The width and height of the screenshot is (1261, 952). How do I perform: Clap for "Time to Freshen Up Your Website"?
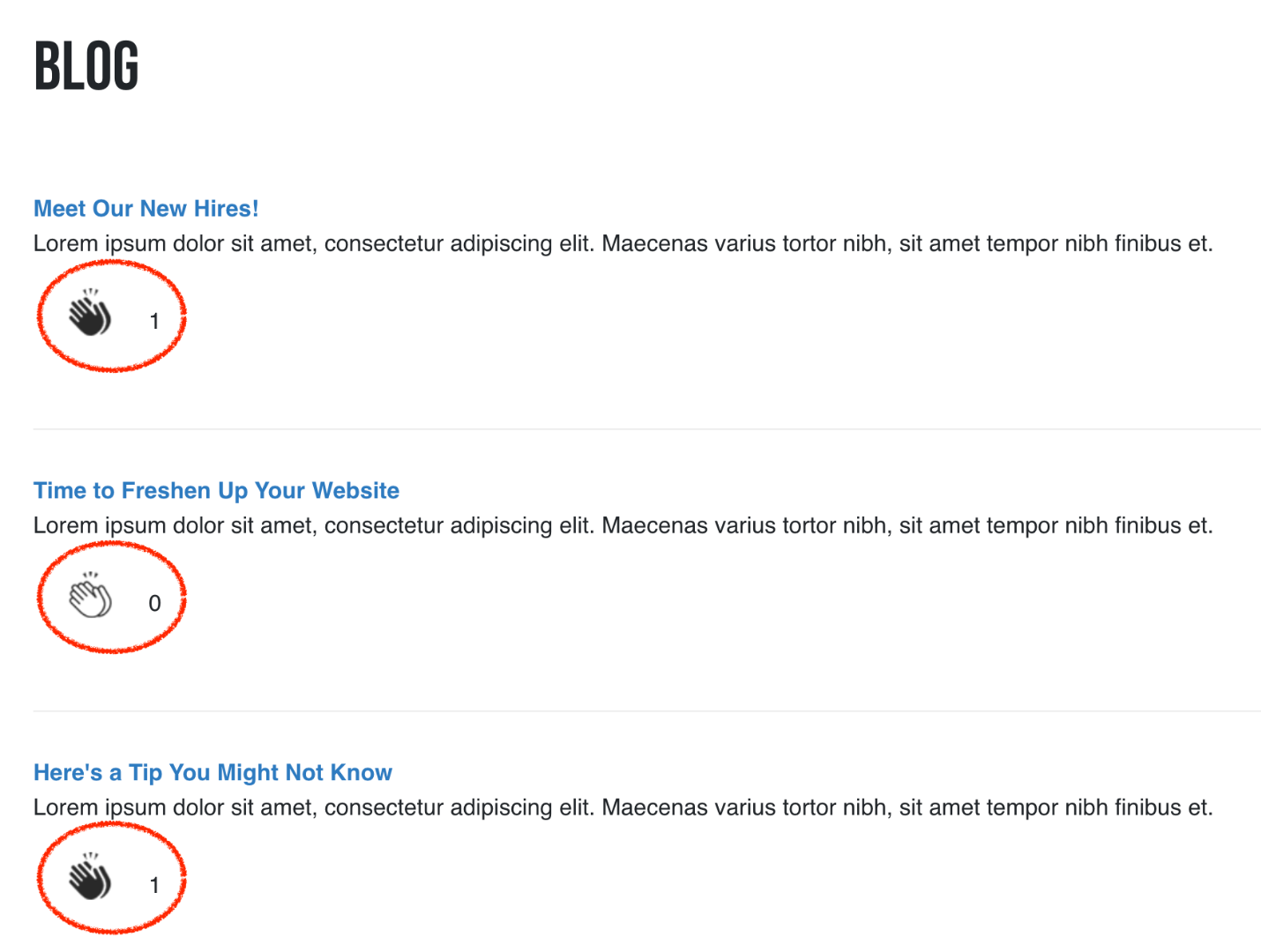pyautogui.click(x=91, y=597)
